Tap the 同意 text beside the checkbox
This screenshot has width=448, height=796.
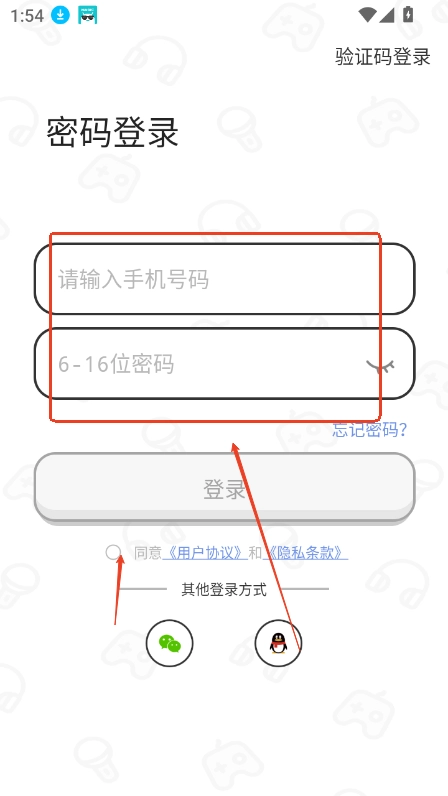(148, 553)
